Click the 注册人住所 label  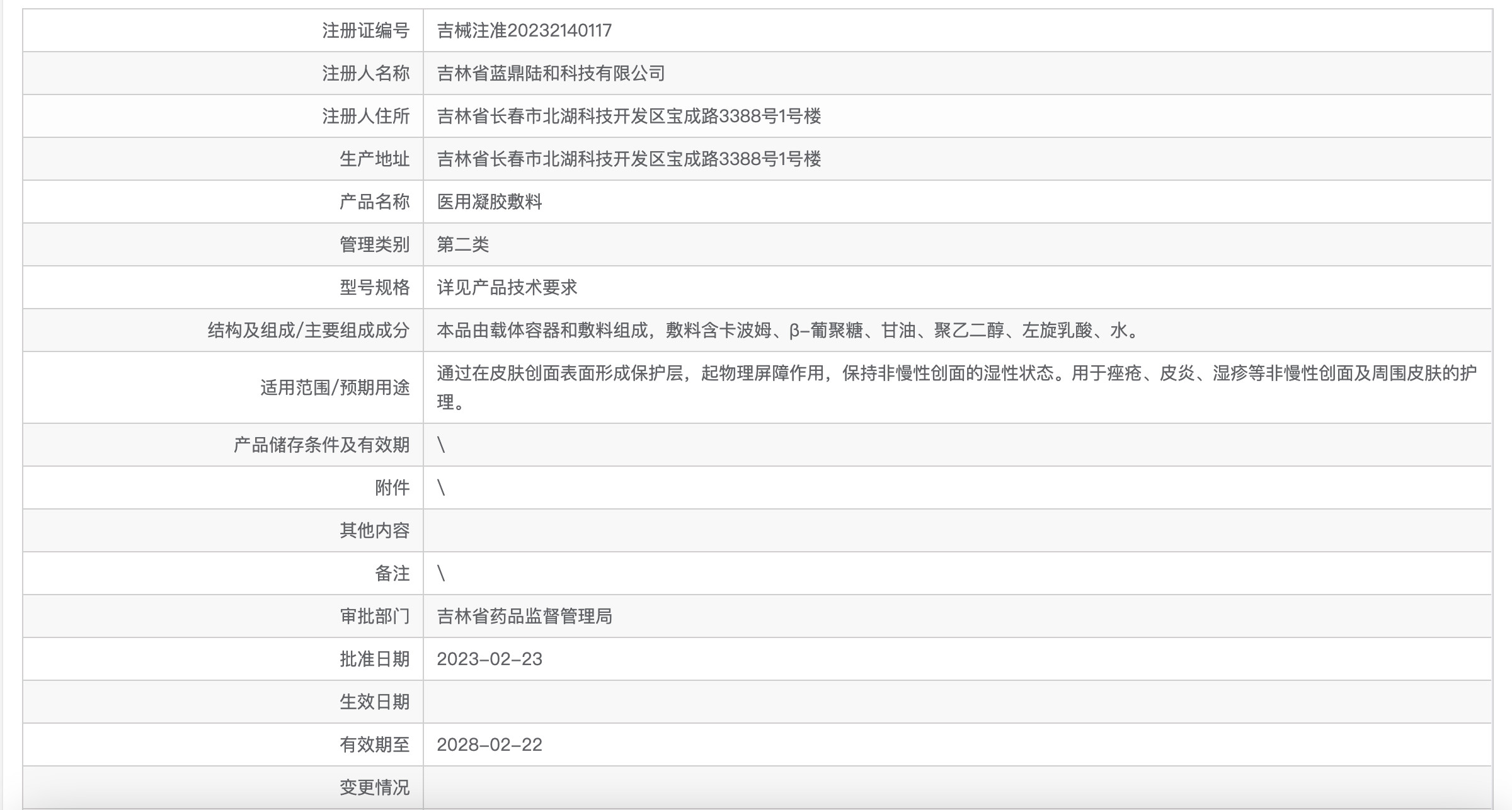tap(366, 116)
